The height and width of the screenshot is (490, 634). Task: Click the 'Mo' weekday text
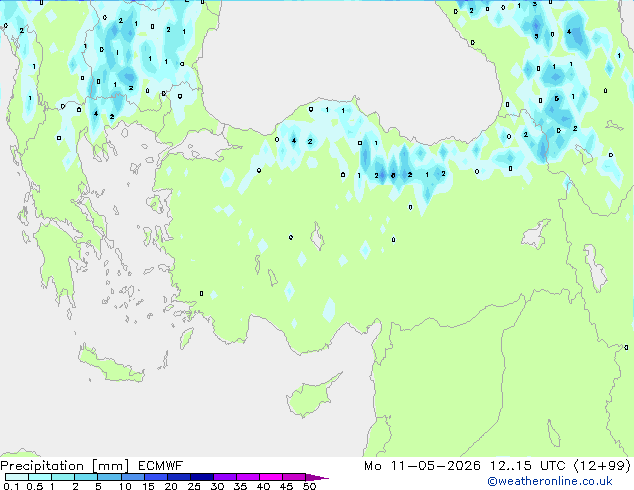coord(373,466)
